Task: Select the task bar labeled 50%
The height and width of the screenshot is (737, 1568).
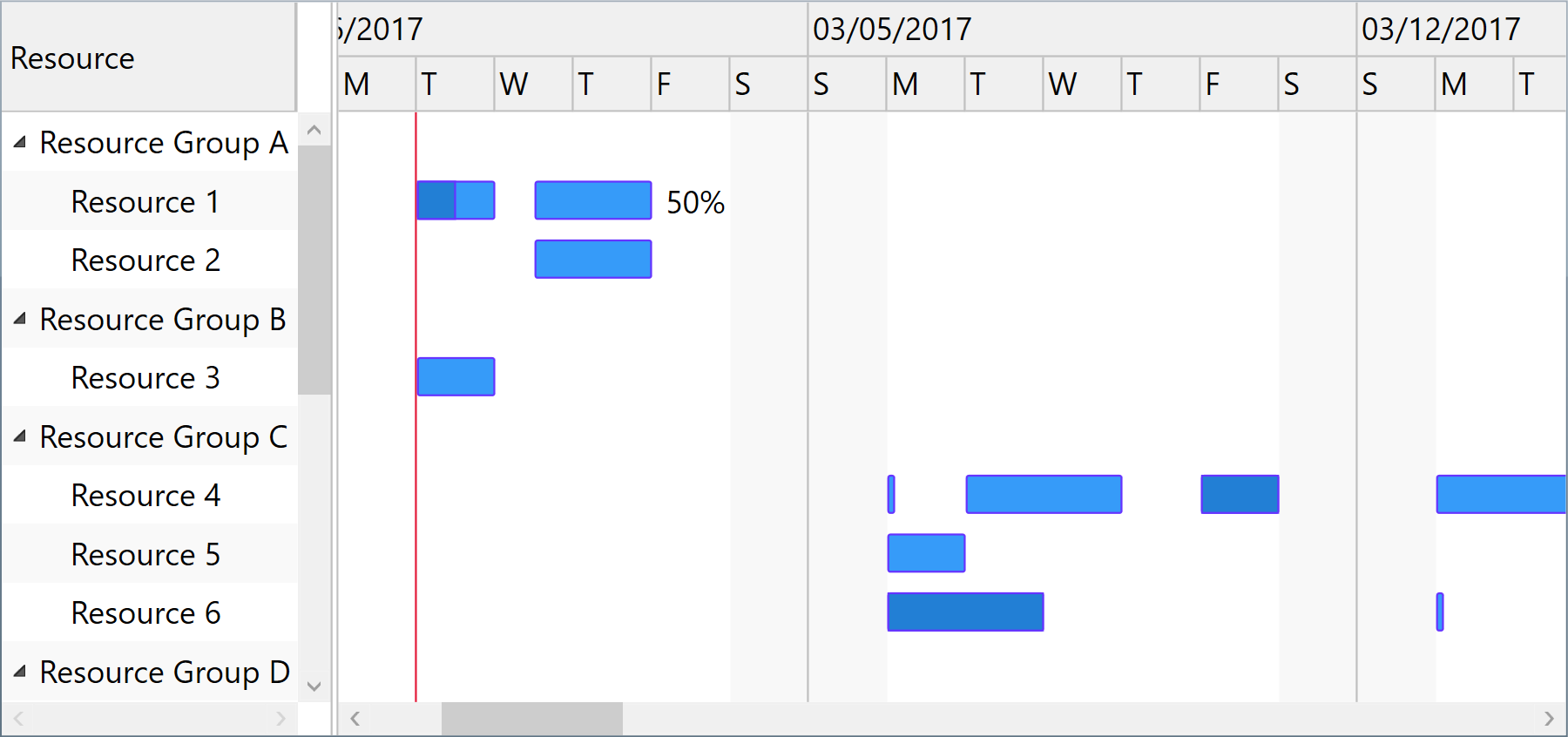Action: coord(592,201)
